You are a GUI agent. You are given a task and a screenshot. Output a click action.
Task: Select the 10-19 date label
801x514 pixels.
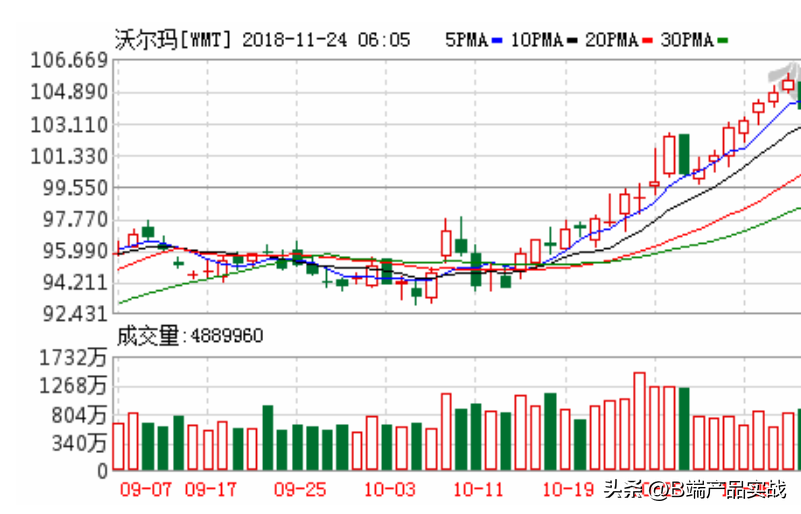tap(568, 489)
